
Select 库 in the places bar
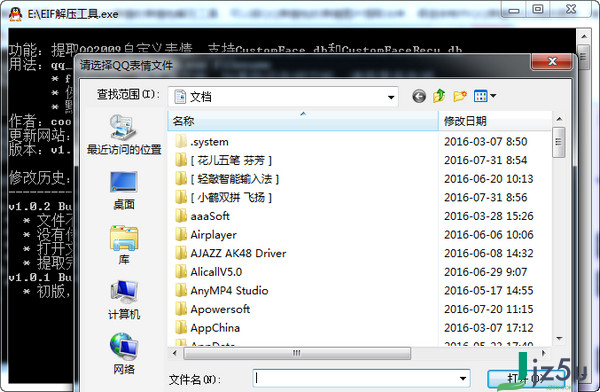click(x=124, y=245)
